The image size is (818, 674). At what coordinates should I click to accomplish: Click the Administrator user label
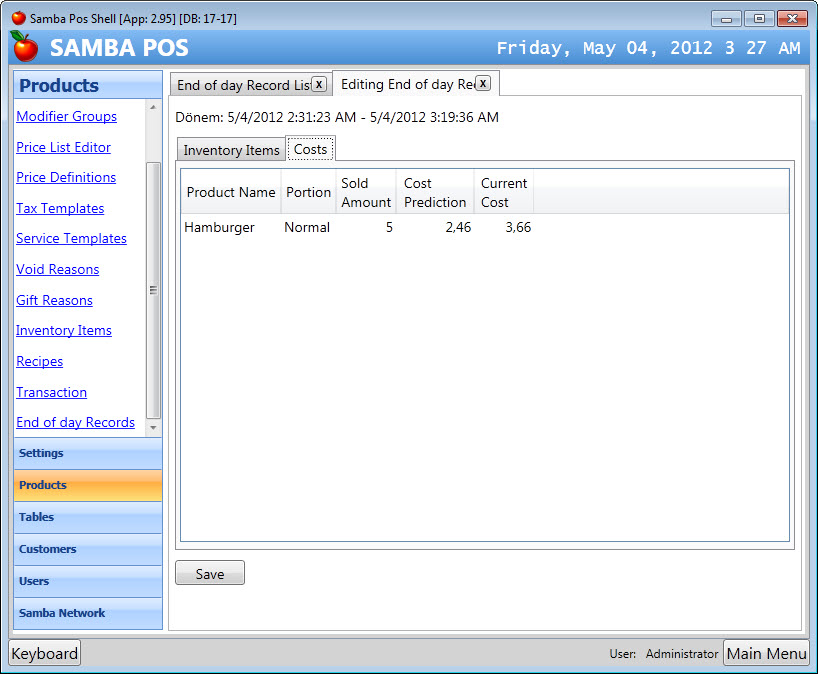click(682, 654)
